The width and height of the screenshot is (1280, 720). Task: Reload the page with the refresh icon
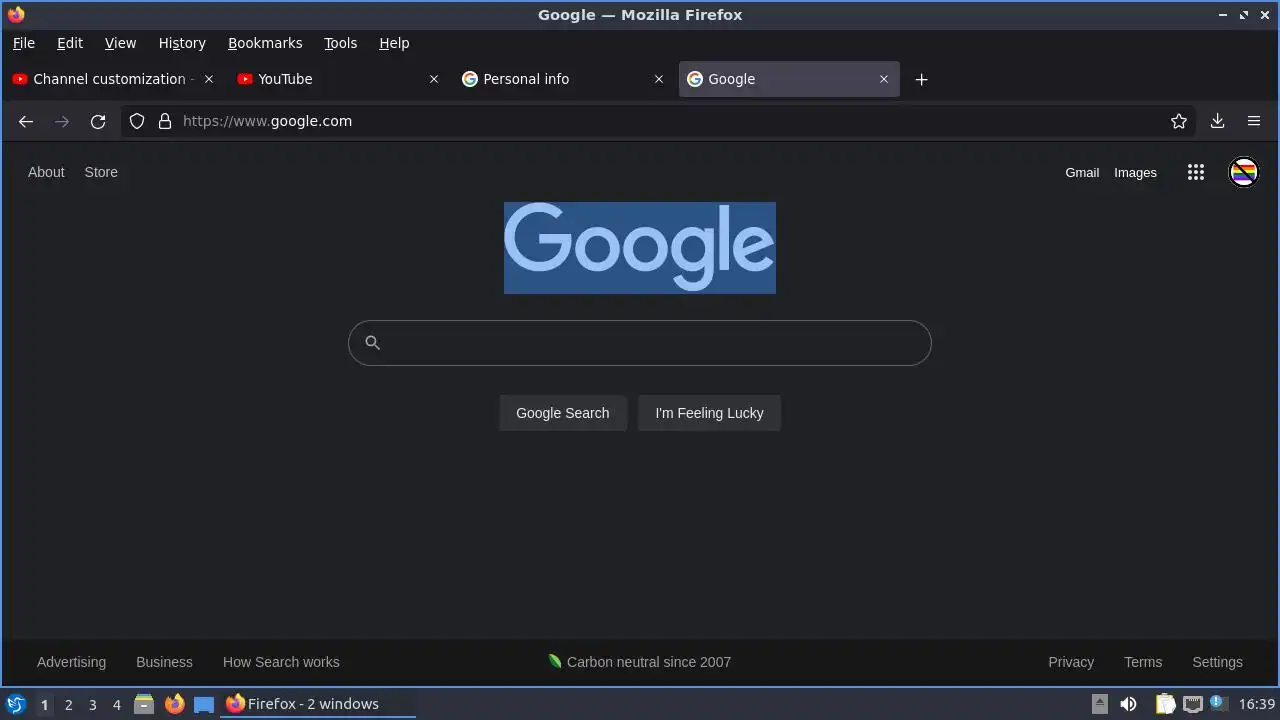point(98,121)
